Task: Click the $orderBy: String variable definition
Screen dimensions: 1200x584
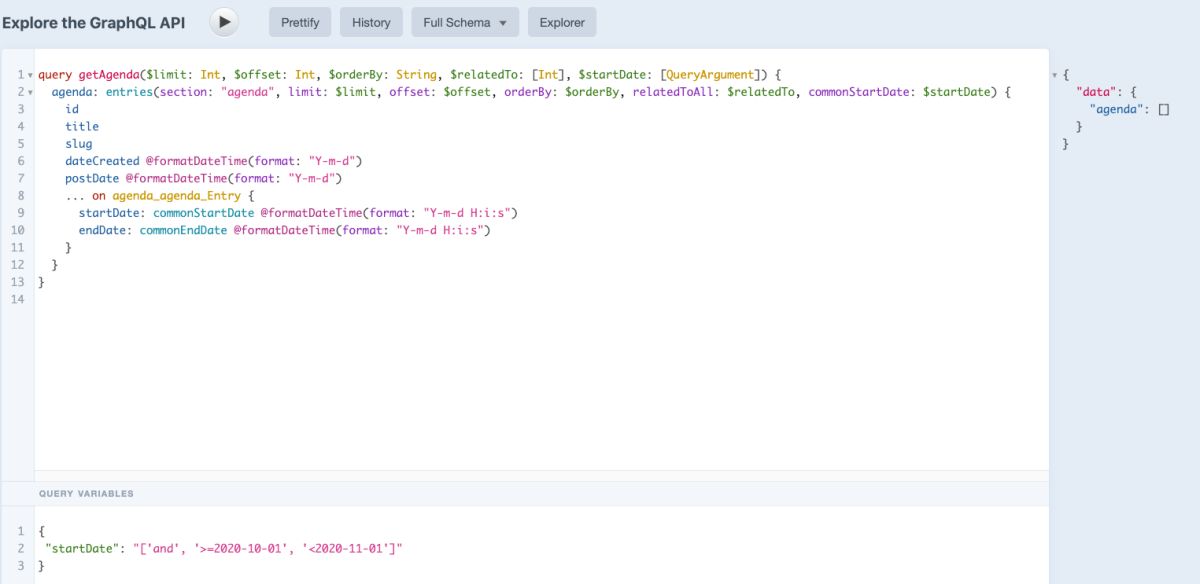Action: click(385, 75)
